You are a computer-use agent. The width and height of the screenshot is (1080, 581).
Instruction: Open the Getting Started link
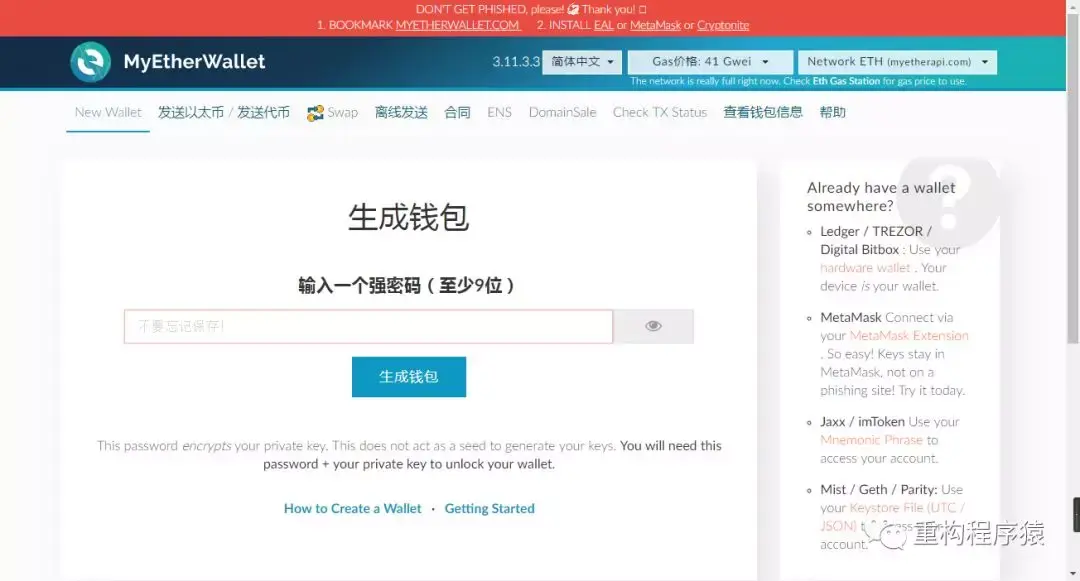click(x=490, y=509)
